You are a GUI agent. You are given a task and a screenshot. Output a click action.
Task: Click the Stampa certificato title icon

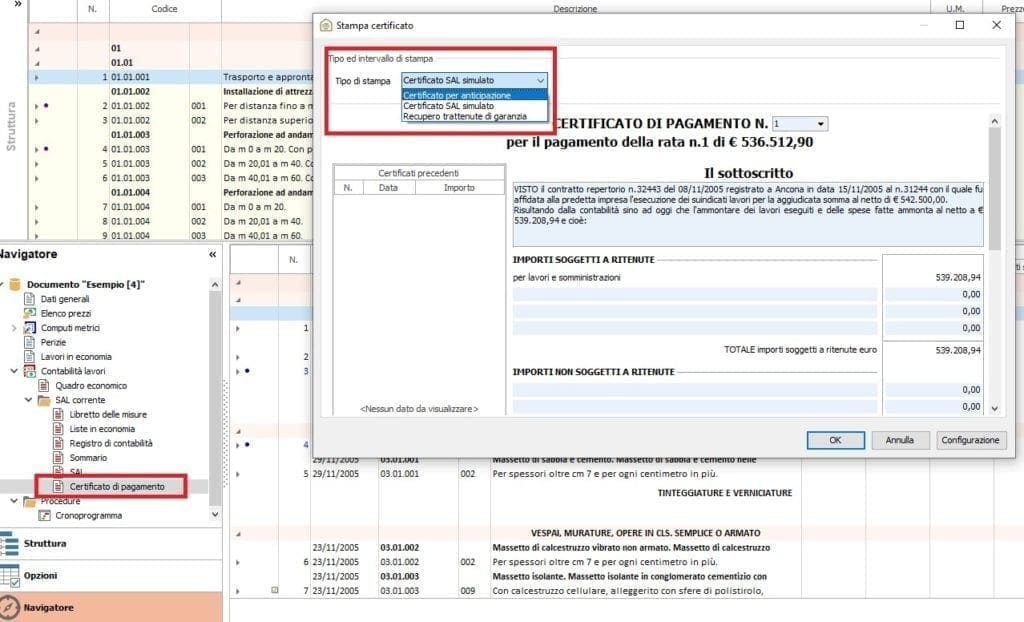coord(326,25)
